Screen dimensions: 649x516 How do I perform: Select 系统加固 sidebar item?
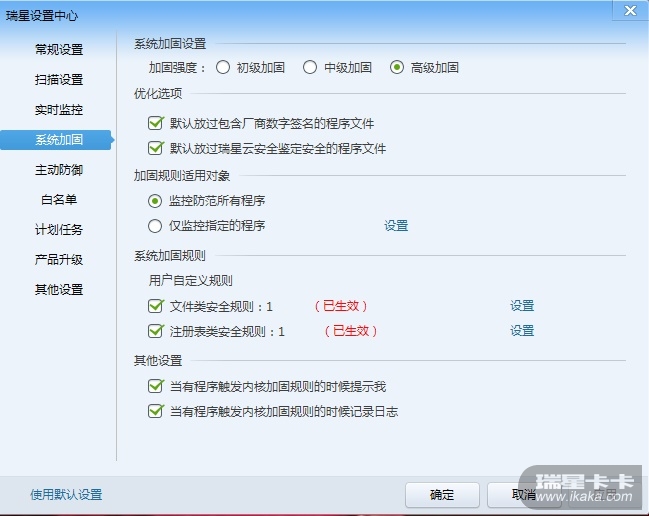[x=57, y=140]
